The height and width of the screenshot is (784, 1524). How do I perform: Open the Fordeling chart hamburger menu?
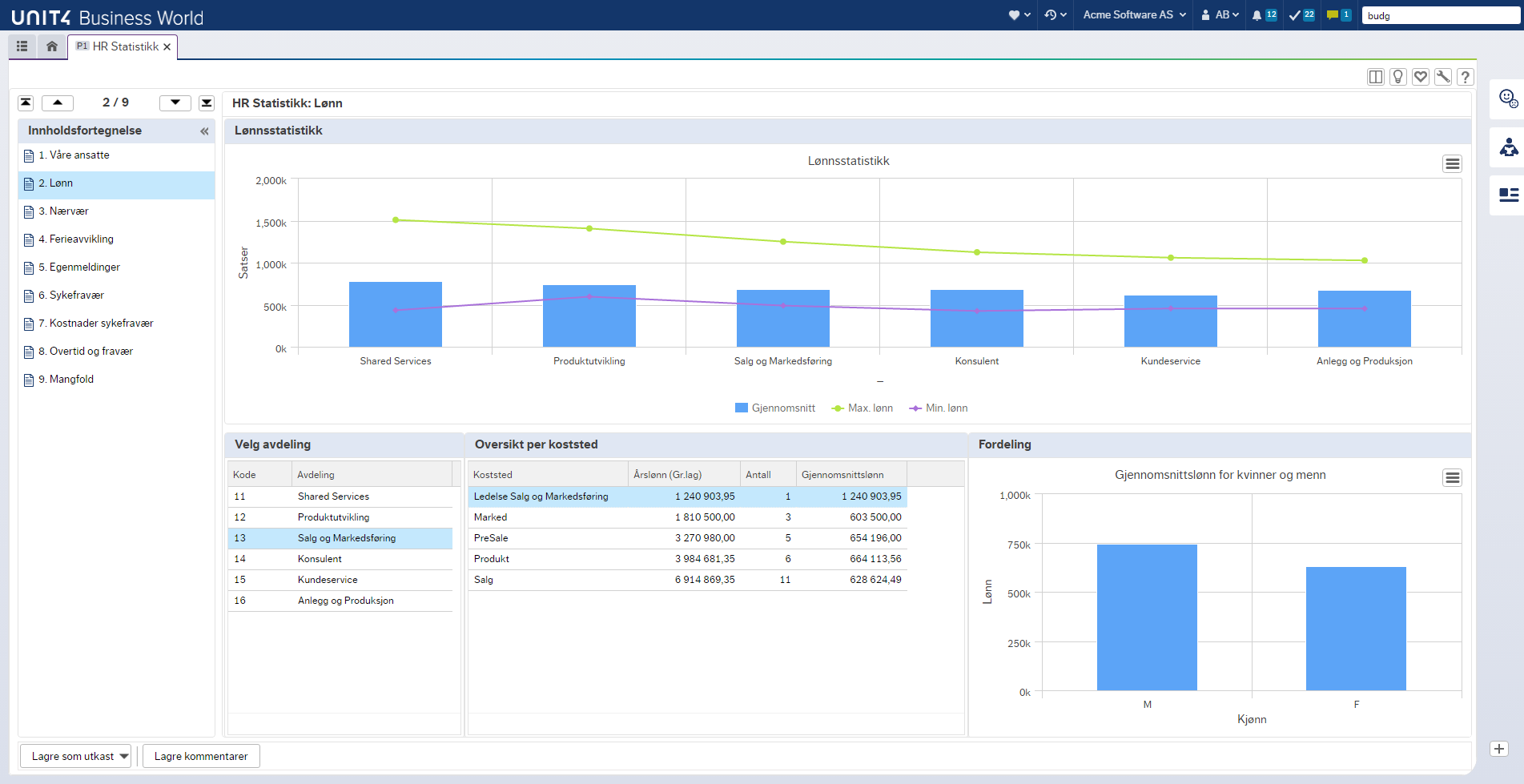1452,477
